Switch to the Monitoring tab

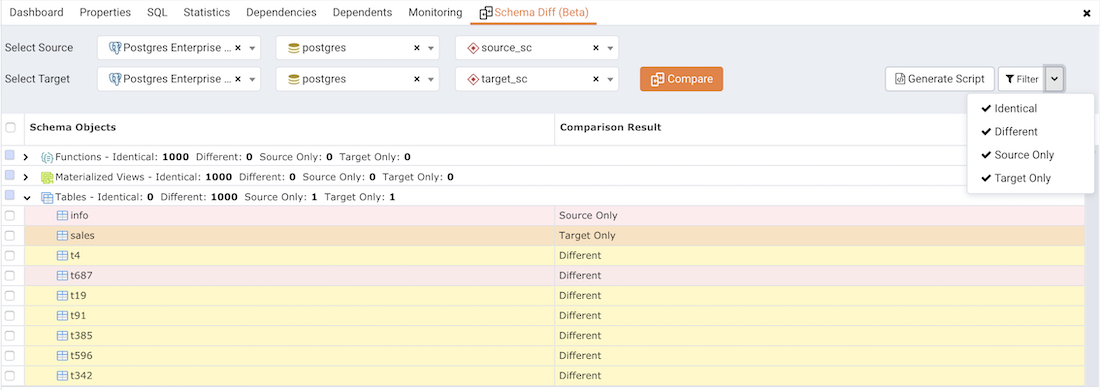(435, 12)
